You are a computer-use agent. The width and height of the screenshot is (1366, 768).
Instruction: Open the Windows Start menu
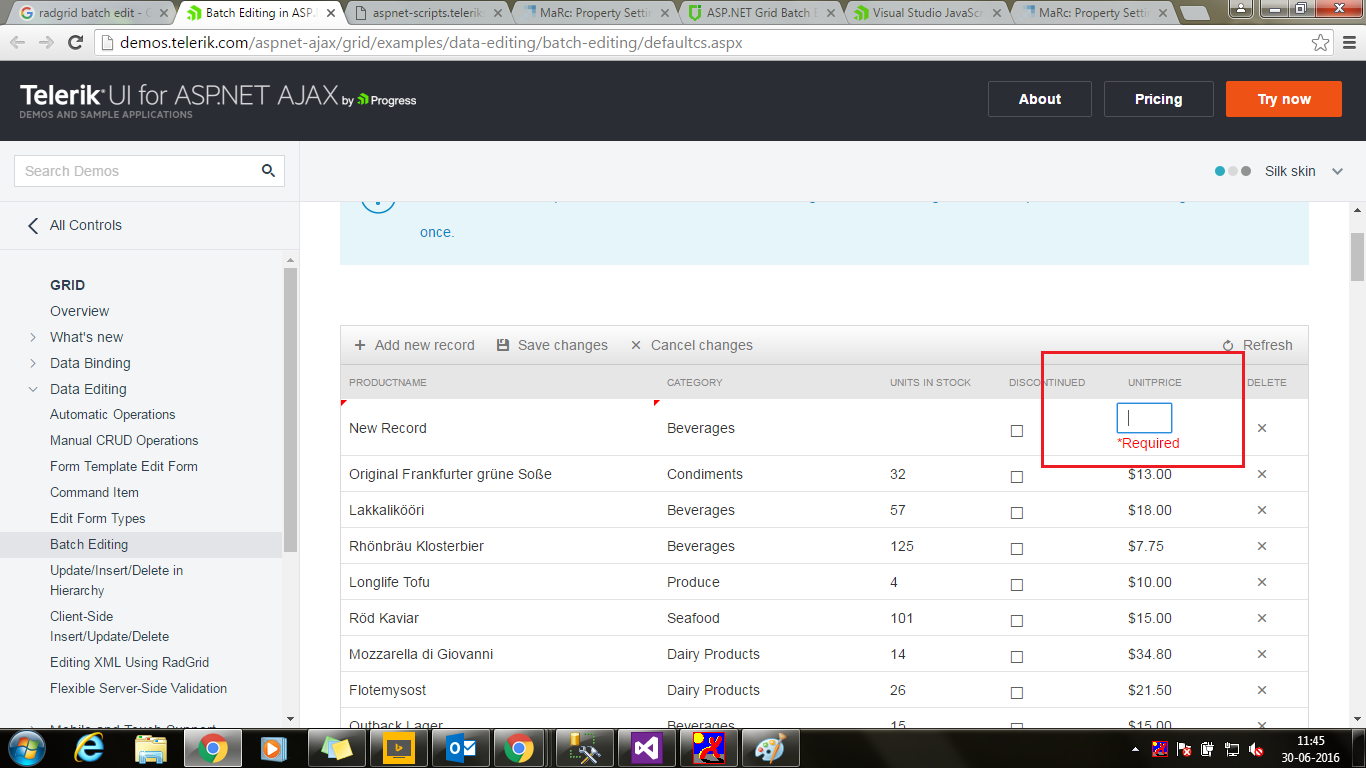click(x=26, y=748)
